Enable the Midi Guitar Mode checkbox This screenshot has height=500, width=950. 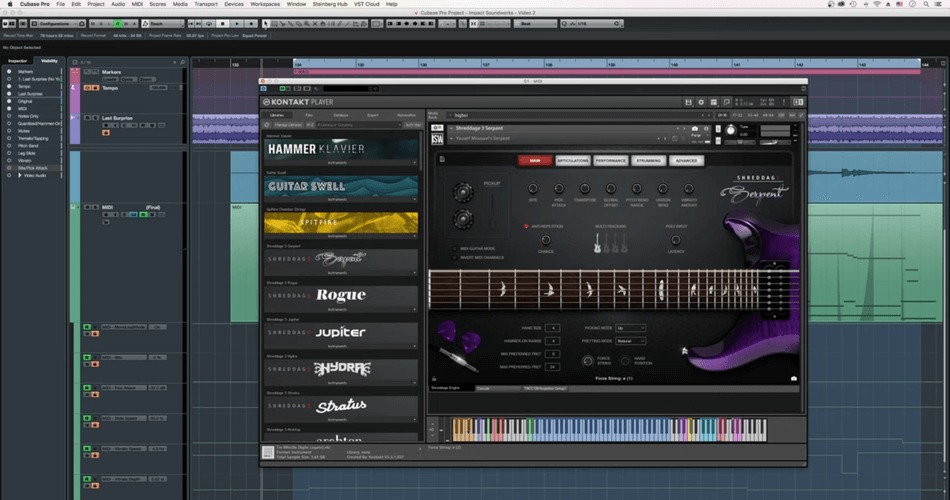tap(454, 247)
